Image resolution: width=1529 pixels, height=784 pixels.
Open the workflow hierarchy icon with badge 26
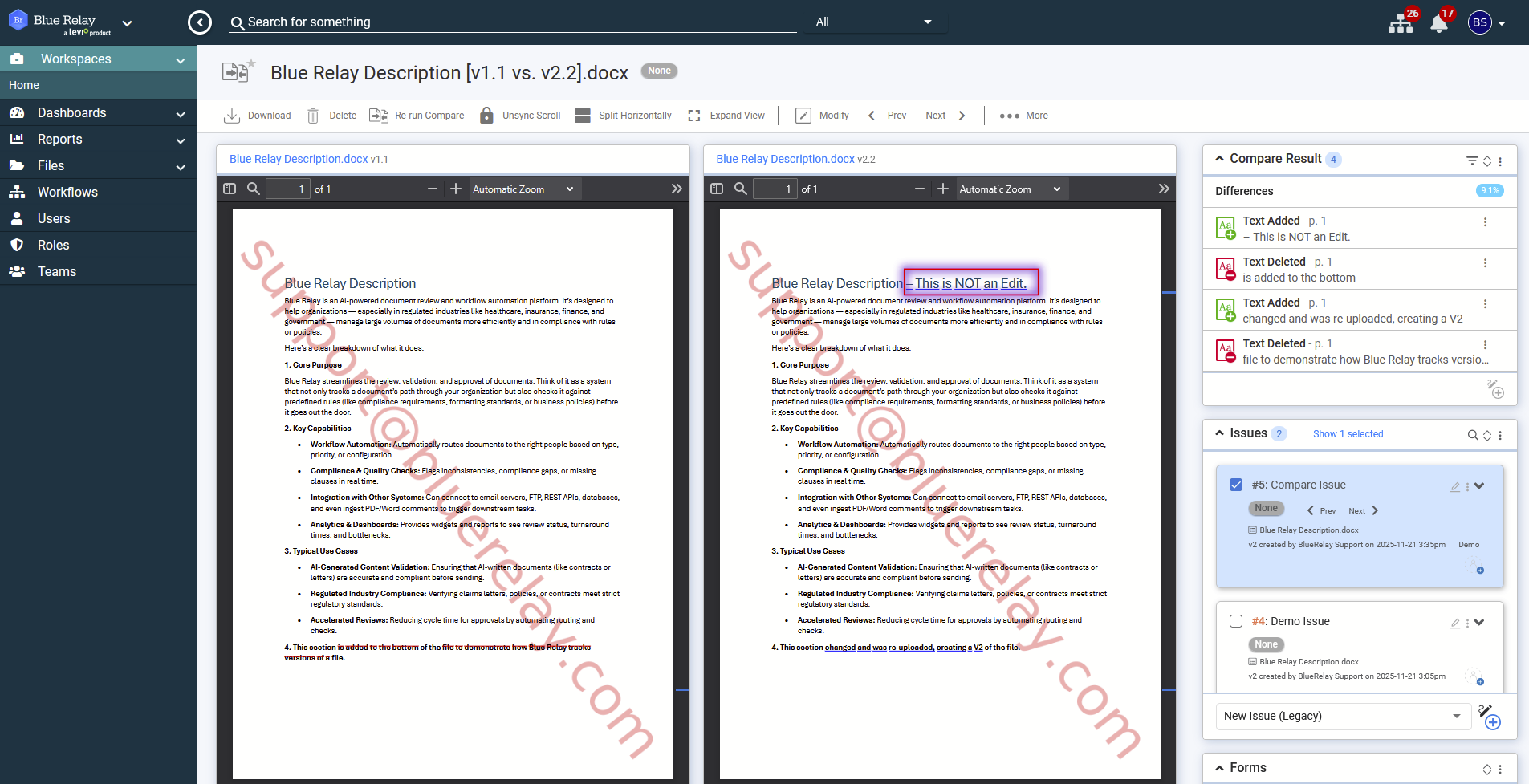click(1401, 22)
